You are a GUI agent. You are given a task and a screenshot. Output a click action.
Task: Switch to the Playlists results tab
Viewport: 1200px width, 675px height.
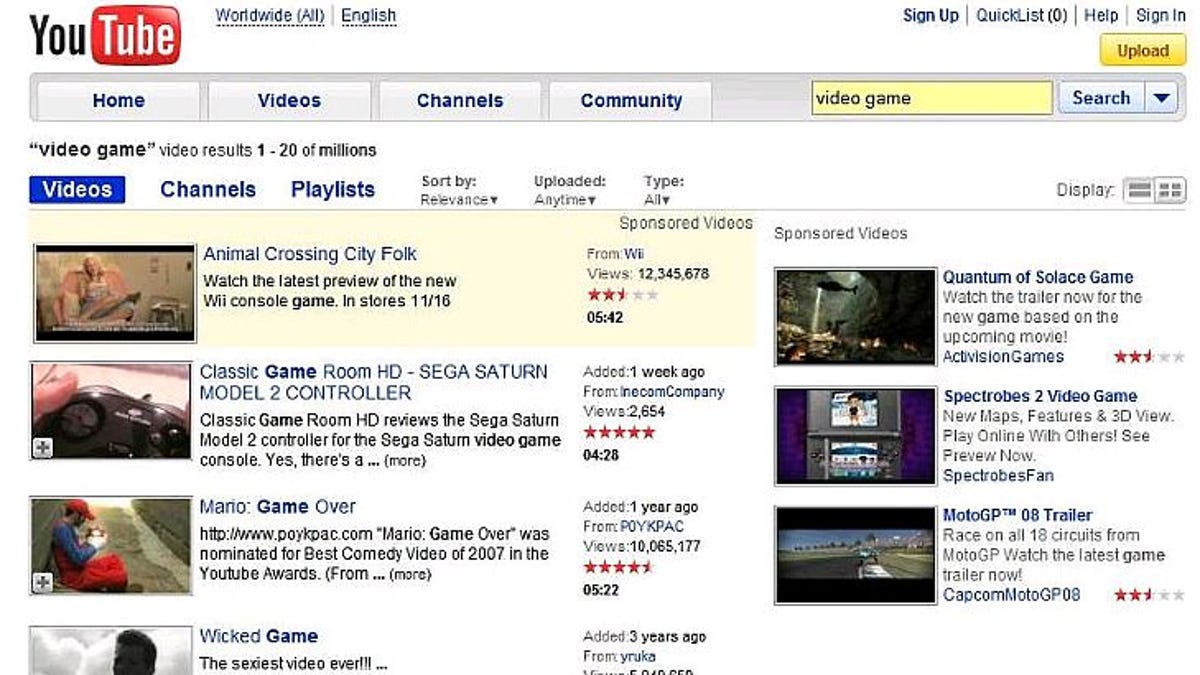(x=333, y=190)
